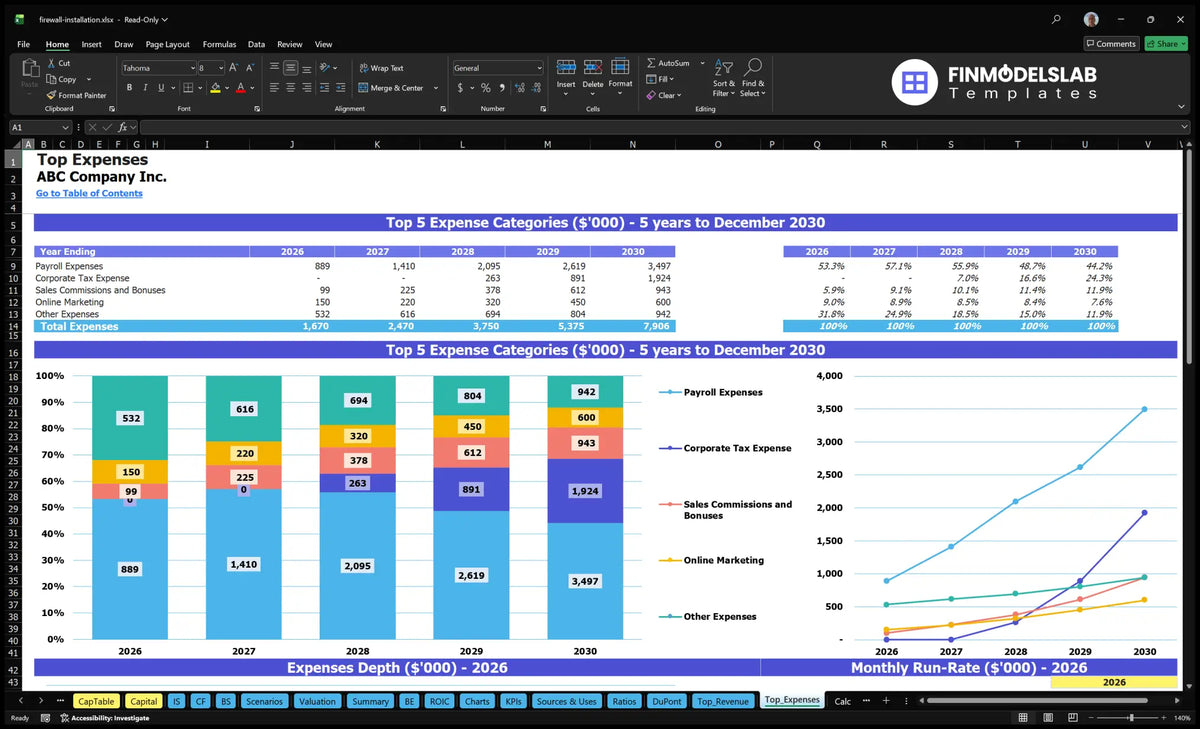Open the Find & Select magnifier

[753, 78]
